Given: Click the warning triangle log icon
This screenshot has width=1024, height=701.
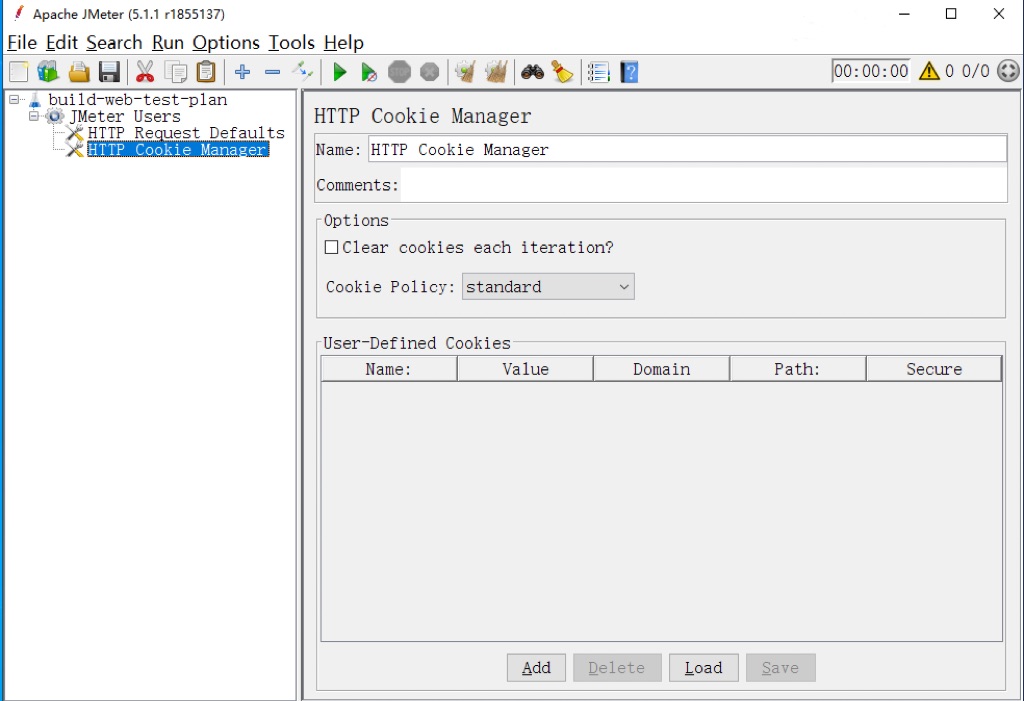Looking at the screenshot, I should [x=929, y=71].
